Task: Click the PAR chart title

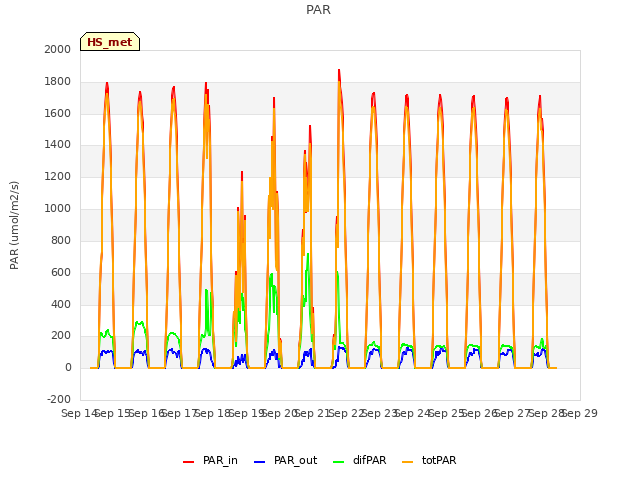Action: coord(318,10)
